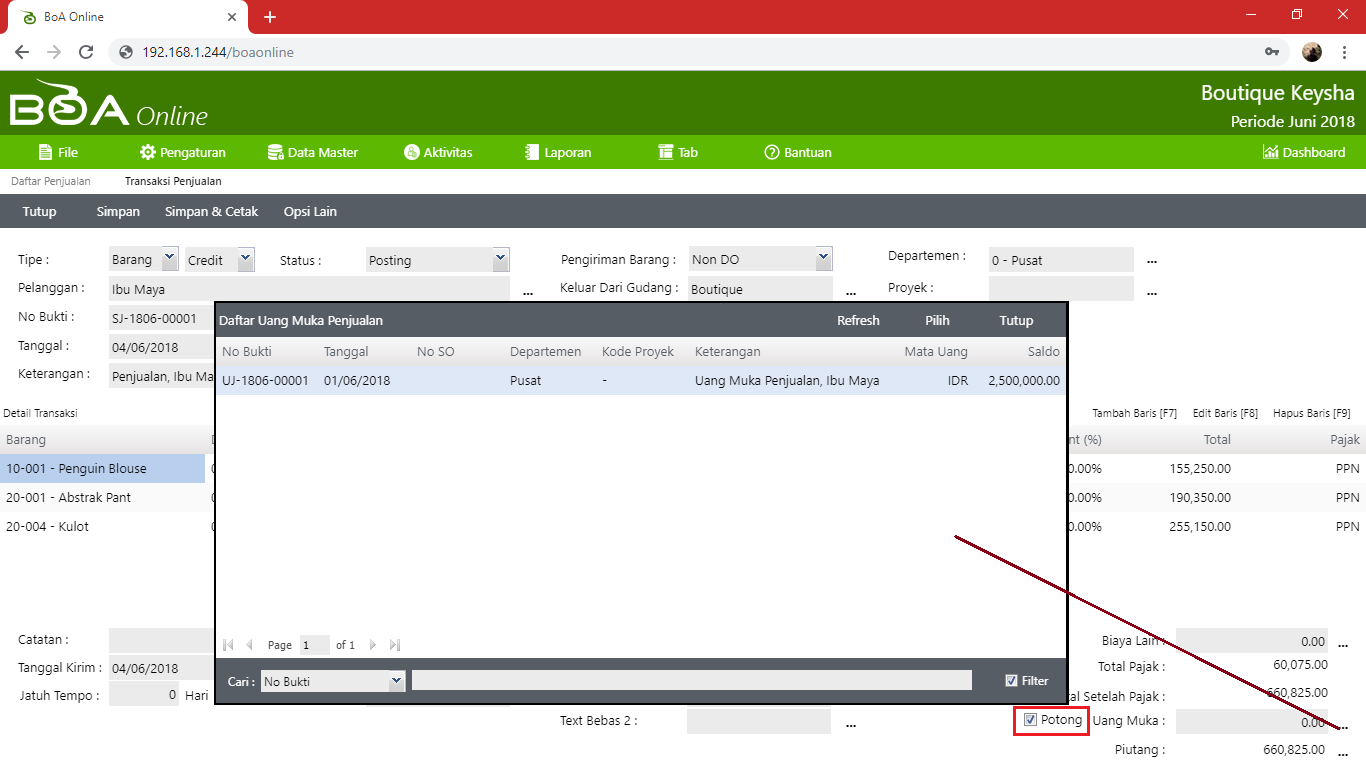Open the Cari No Bukti dropdown
1366x766 pixels.
(397, 681)
